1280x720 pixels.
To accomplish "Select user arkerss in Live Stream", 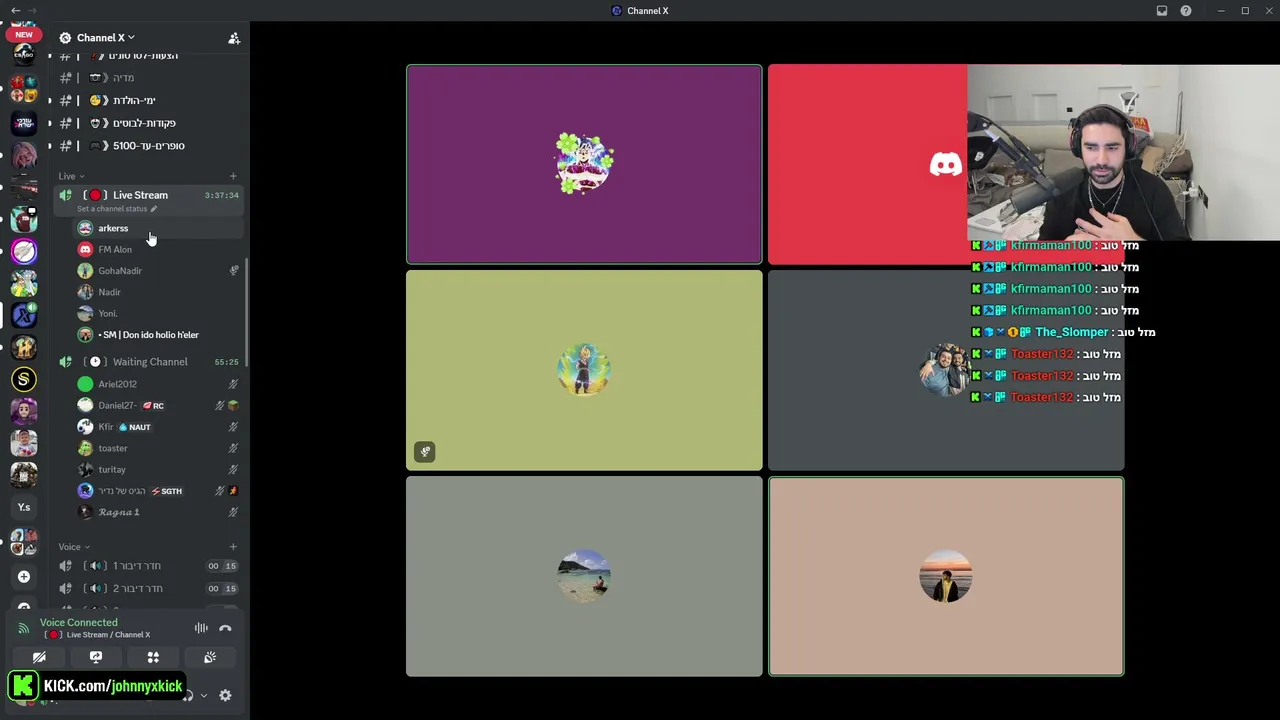I will [x=160, y=228].
